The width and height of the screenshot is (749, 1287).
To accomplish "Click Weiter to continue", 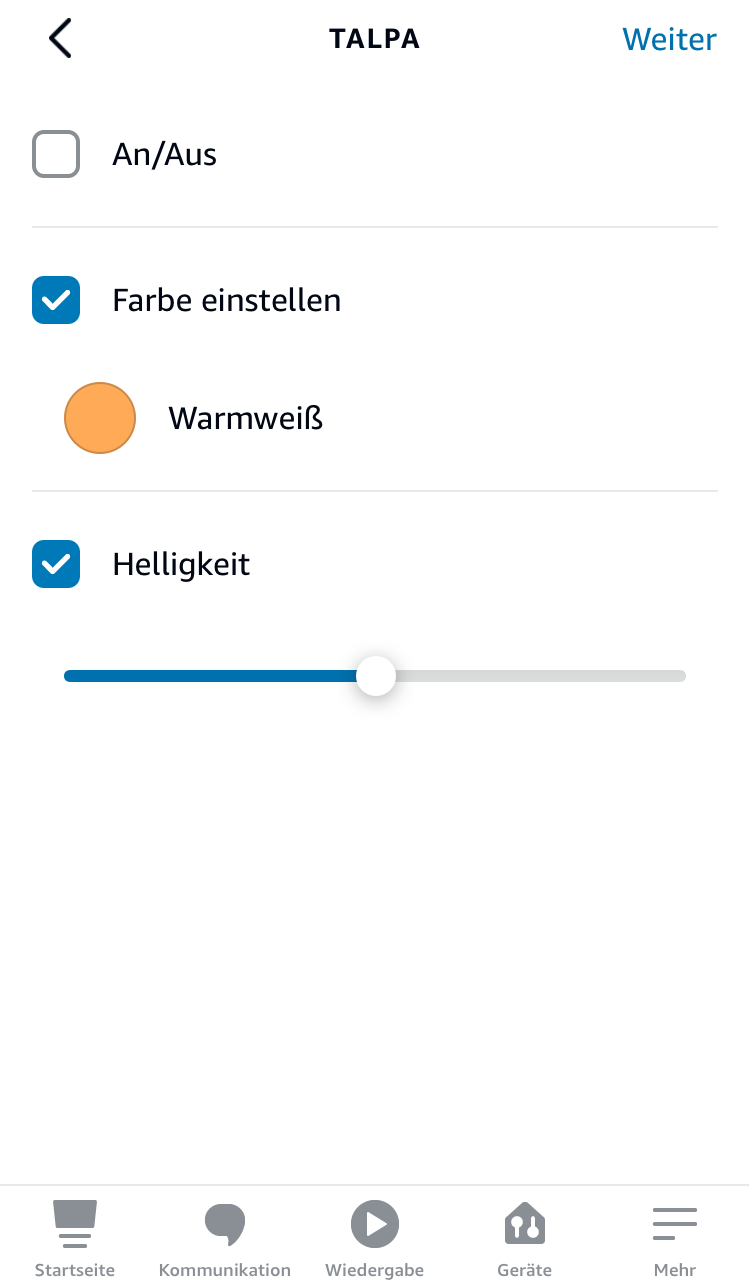I will point(669,39).
